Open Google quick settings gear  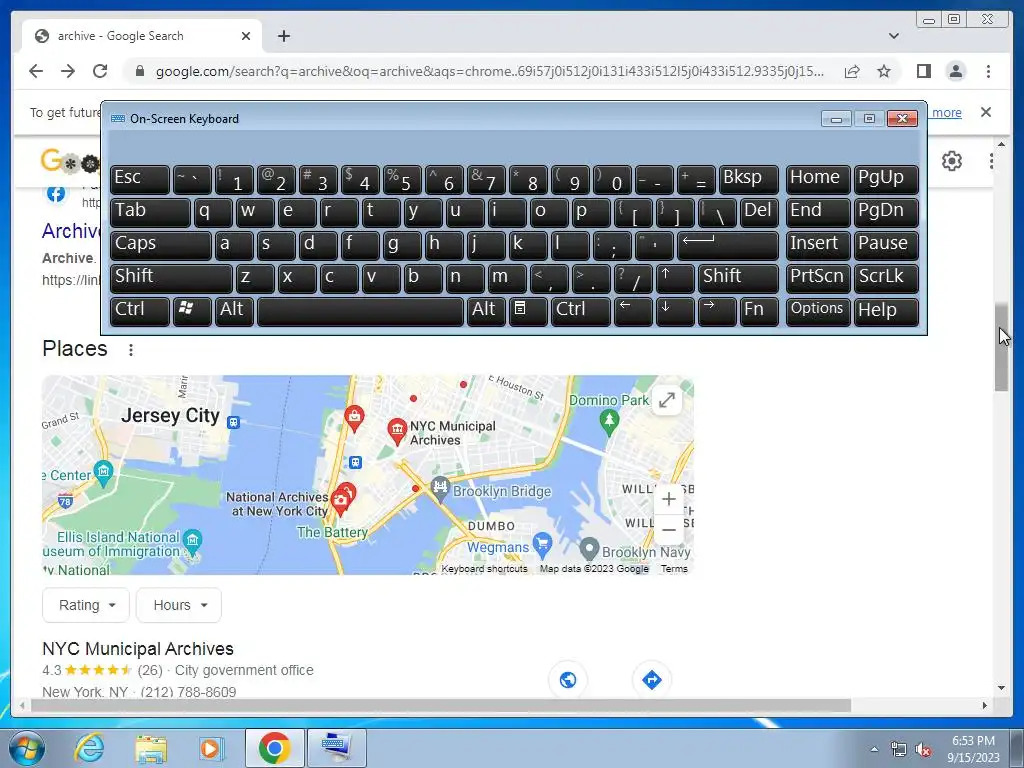pyautogui.click(x=952, y=161)
